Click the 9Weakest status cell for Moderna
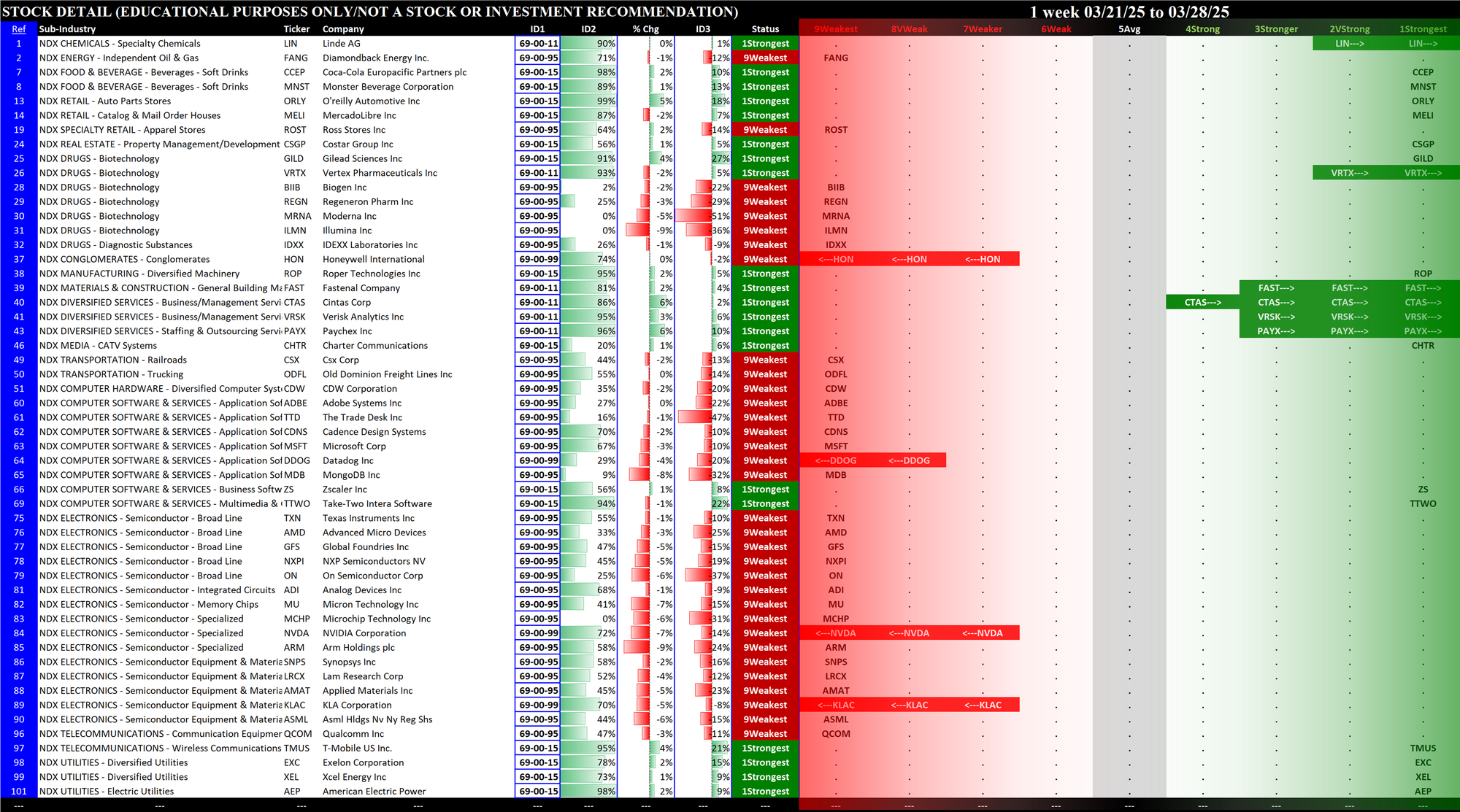This screenshot has width=1460, height=812. 765,217
